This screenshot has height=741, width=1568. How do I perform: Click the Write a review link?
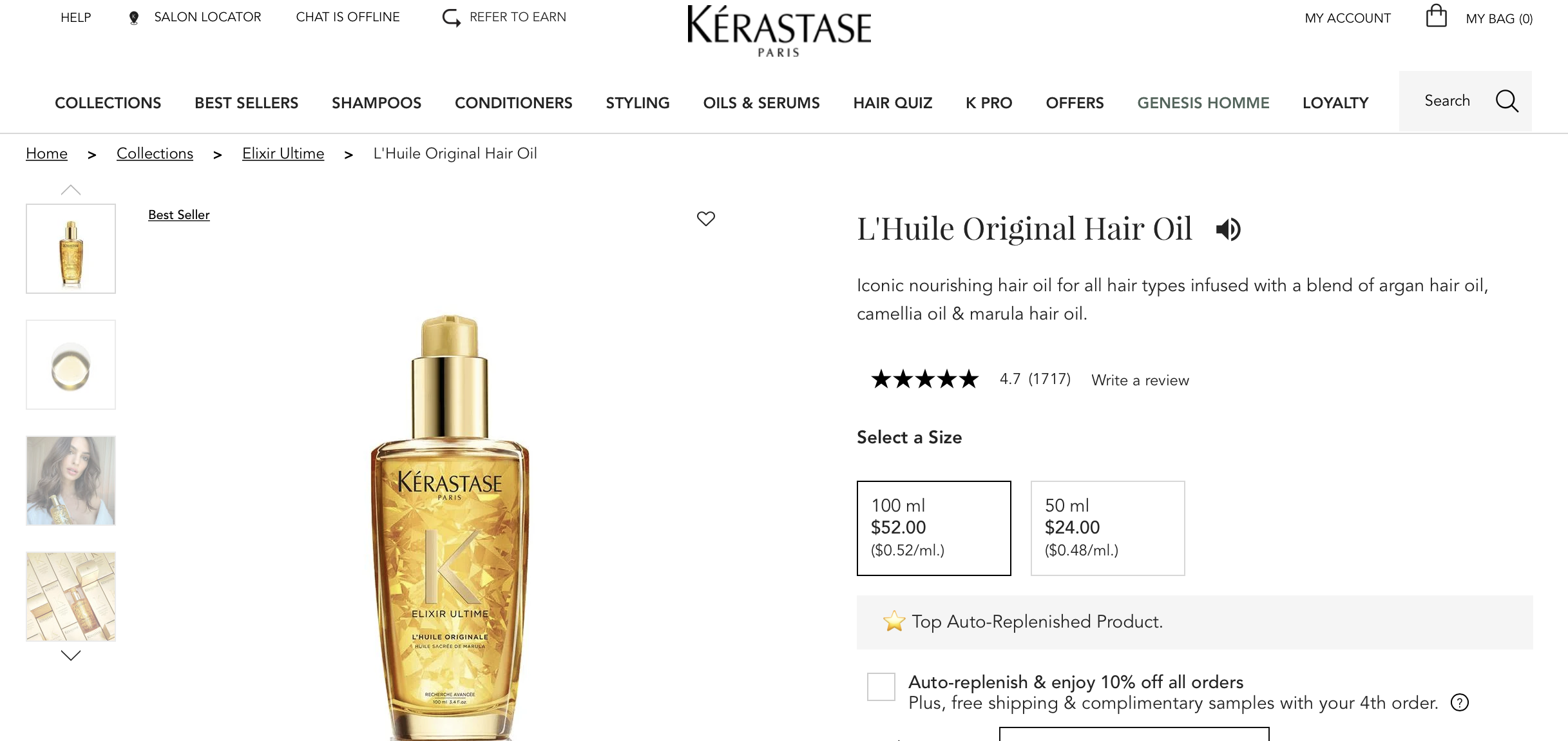1140,380
